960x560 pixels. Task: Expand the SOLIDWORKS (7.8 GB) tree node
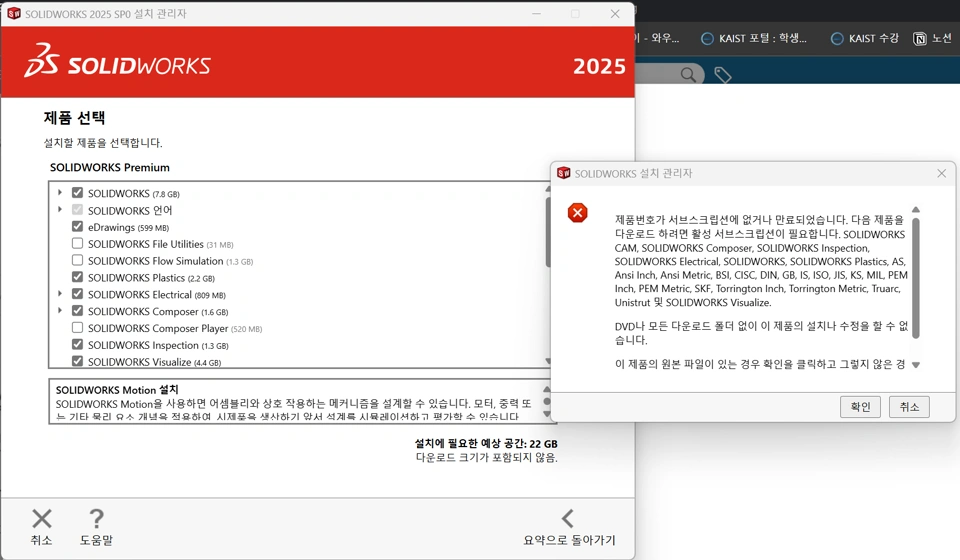(x=59, y=192)
